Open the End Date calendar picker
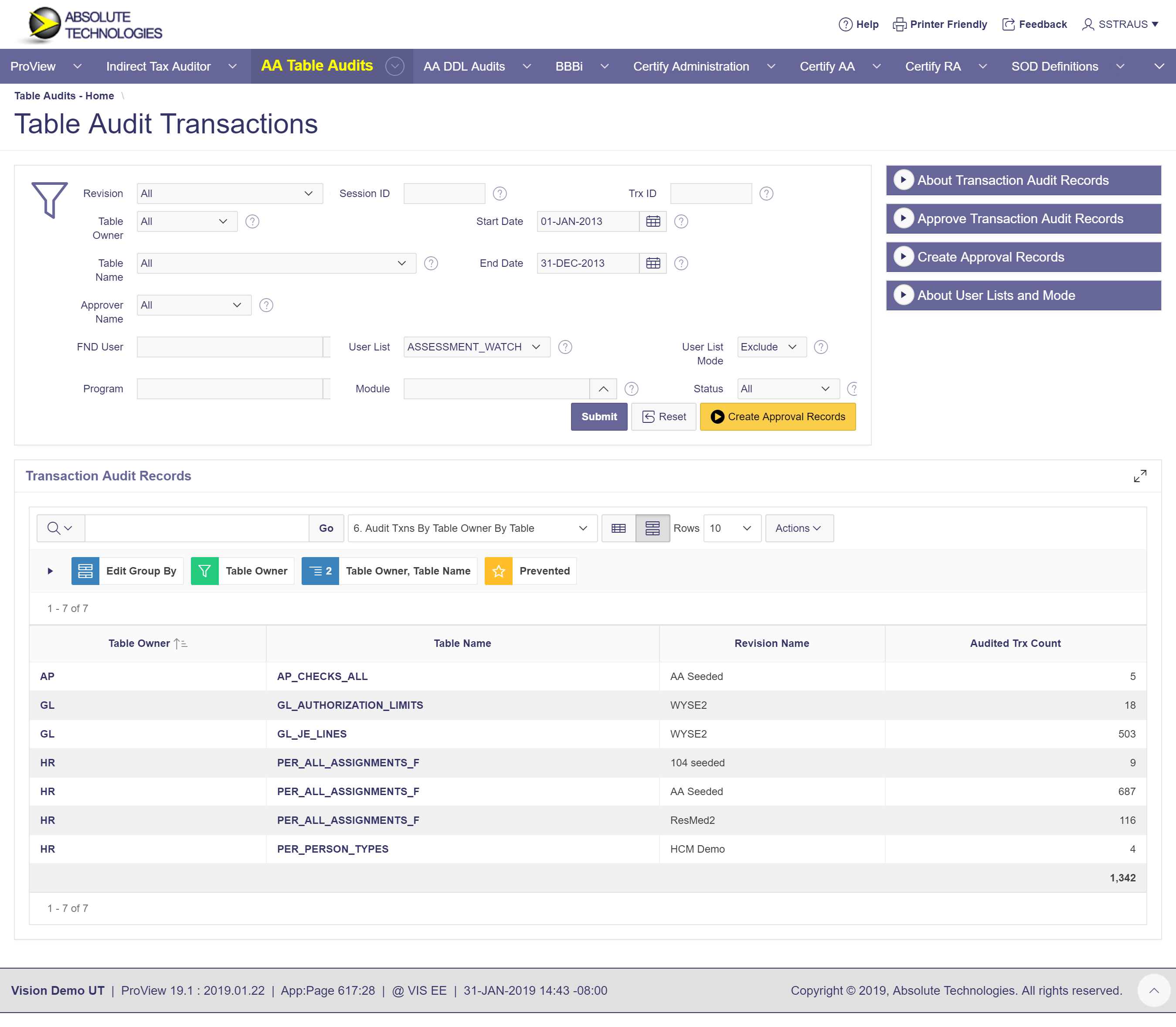The width and height of the screenshot is (1176, 1027). click(653, 263)
